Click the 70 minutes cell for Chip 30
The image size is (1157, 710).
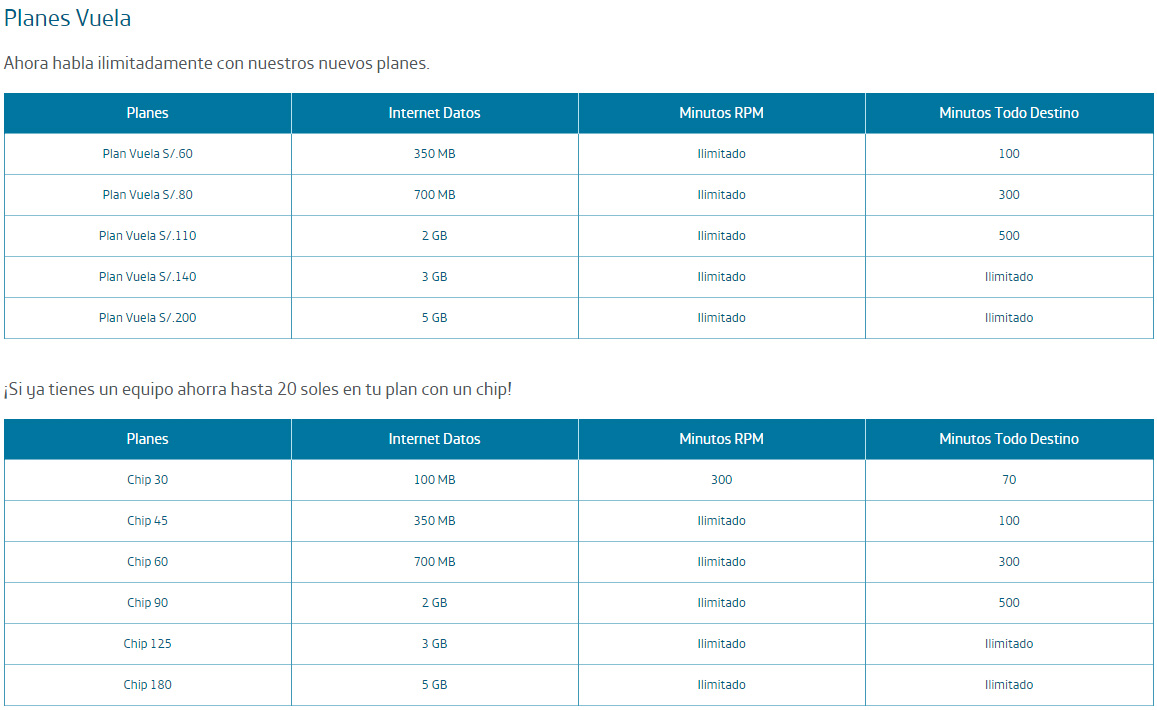(1009, 480)
